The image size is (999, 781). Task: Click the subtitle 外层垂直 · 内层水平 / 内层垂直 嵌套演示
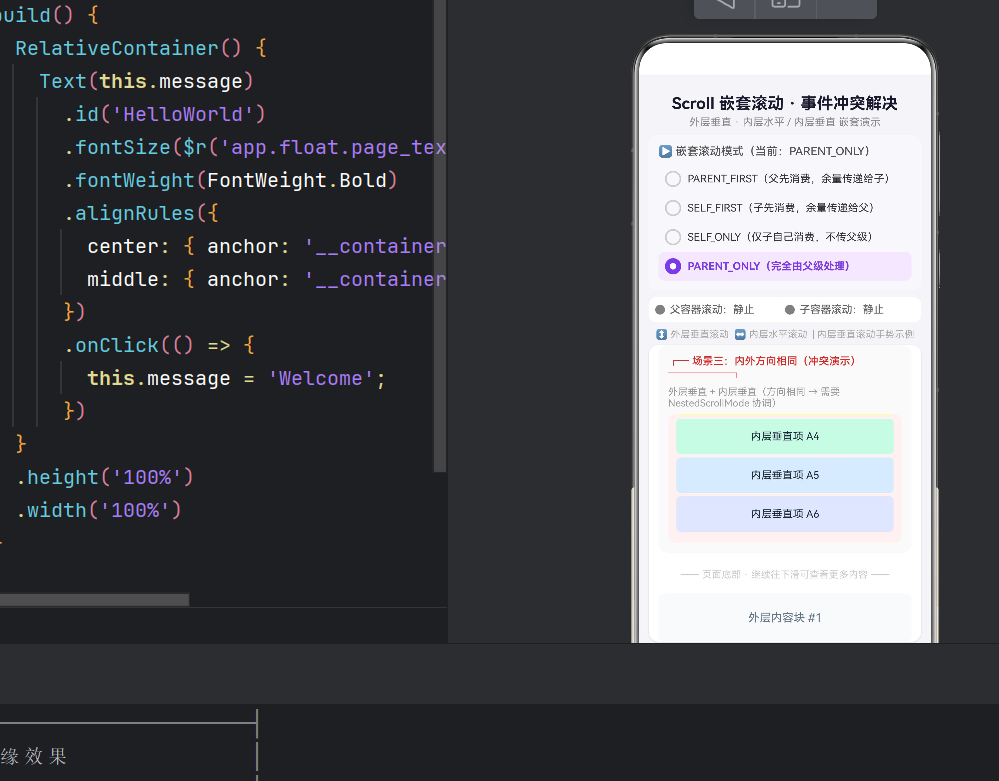(x=784, y=122)
